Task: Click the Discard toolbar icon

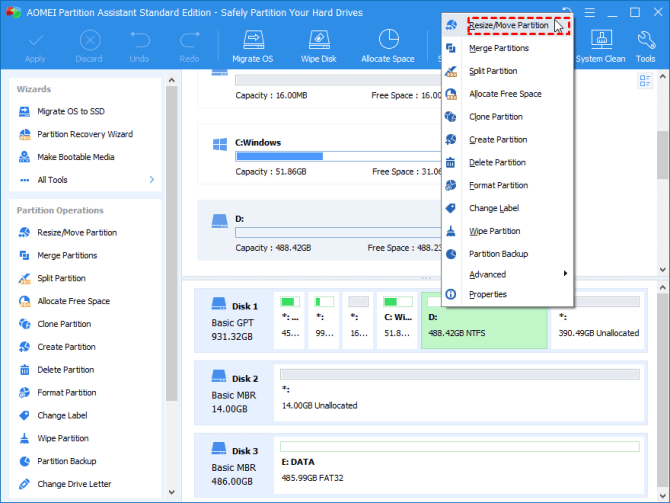Action: tap(89, 41)
